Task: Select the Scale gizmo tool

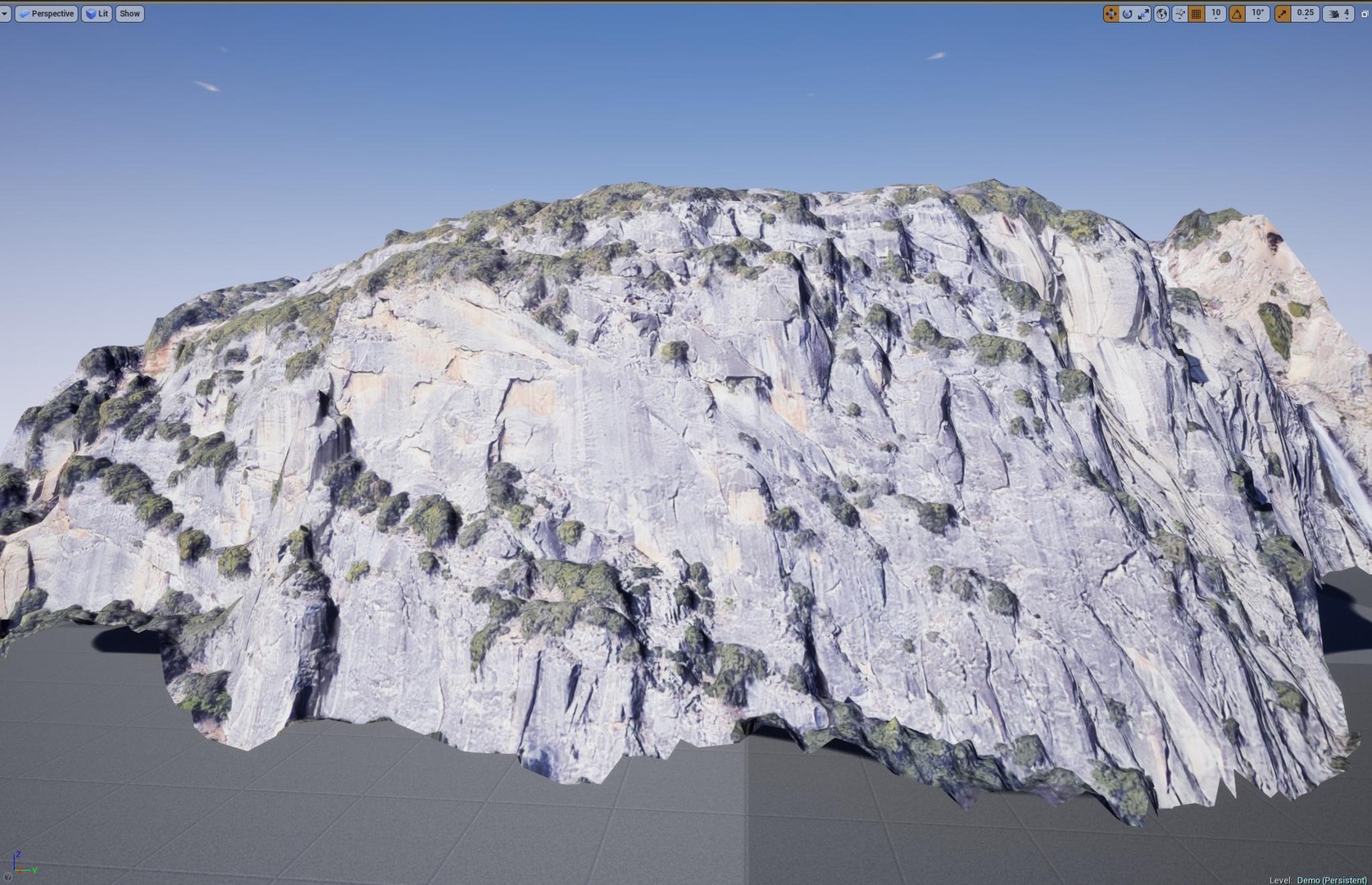Action: [1143, 13]
